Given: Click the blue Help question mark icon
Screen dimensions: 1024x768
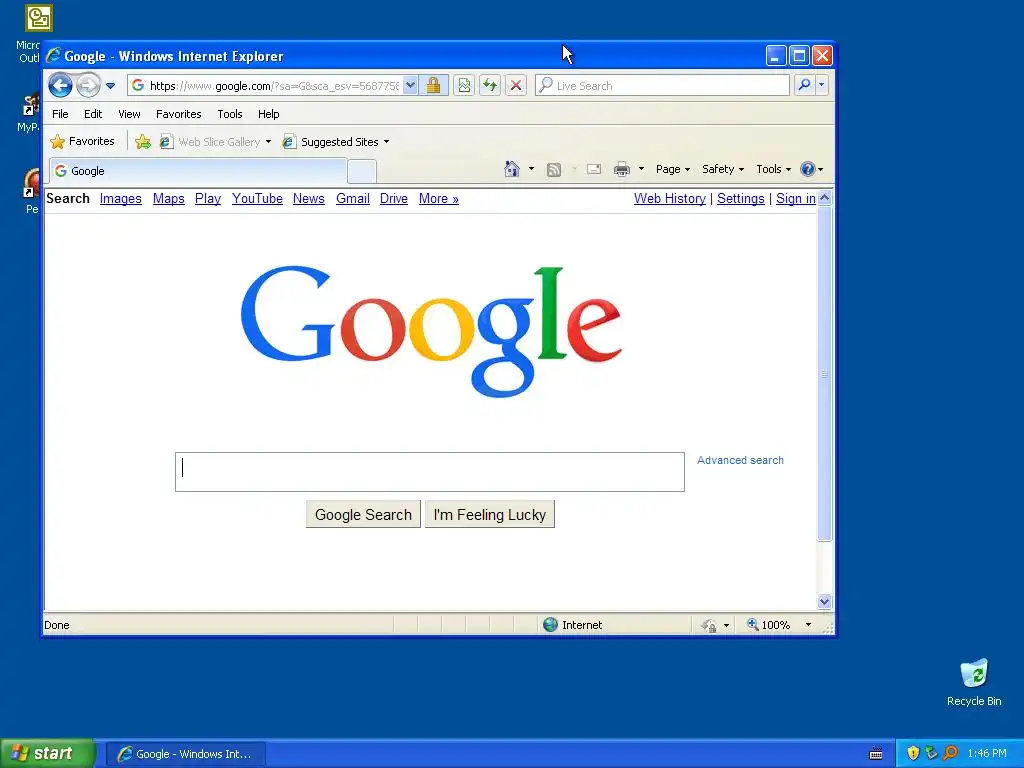Looking at the screenshot, I should 808,169.
